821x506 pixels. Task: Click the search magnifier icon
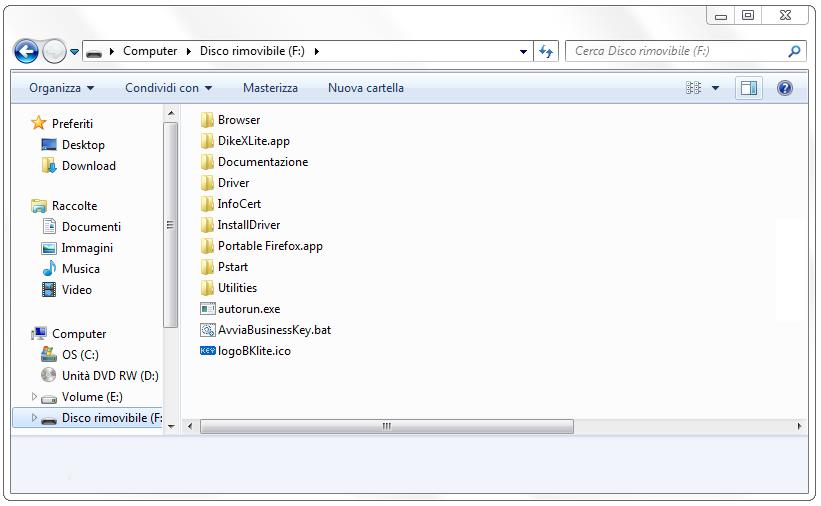pos(795,51)
